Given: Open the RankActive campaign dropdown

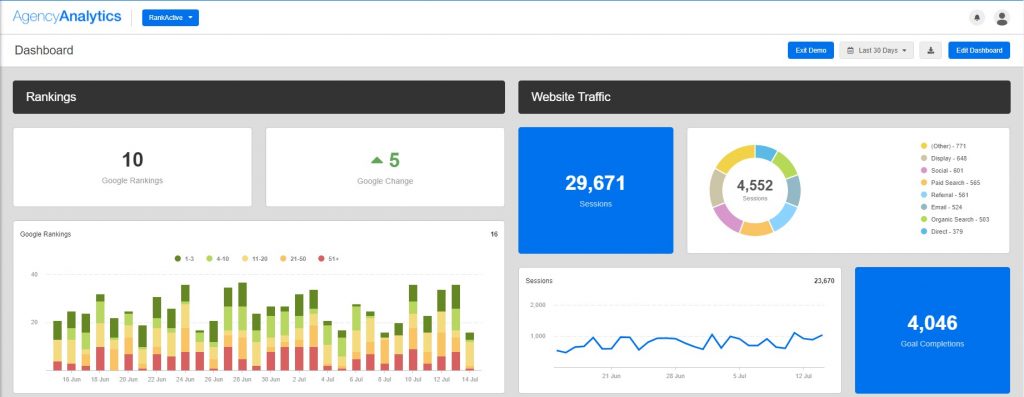Looking at the screenshot, I should click(170, 18).
